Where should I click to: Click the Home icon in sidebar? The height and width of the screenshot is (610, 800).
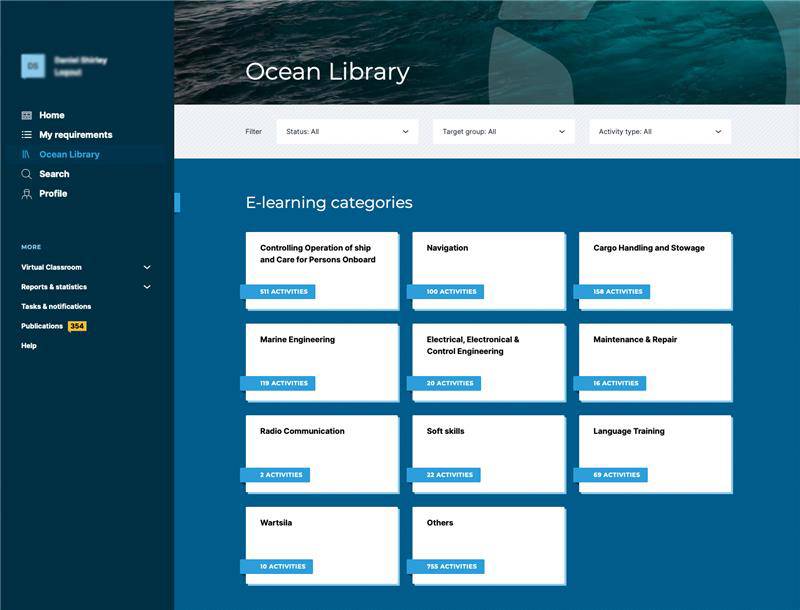click(27, 116)
